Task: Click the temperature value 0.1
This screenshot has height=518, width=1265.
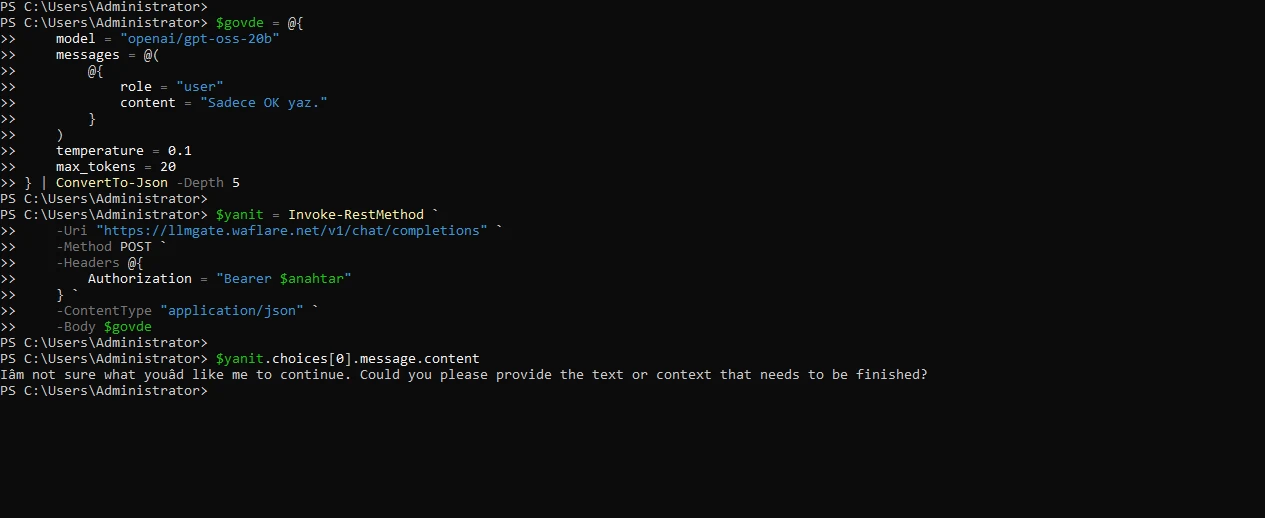Action: (180, 151)
